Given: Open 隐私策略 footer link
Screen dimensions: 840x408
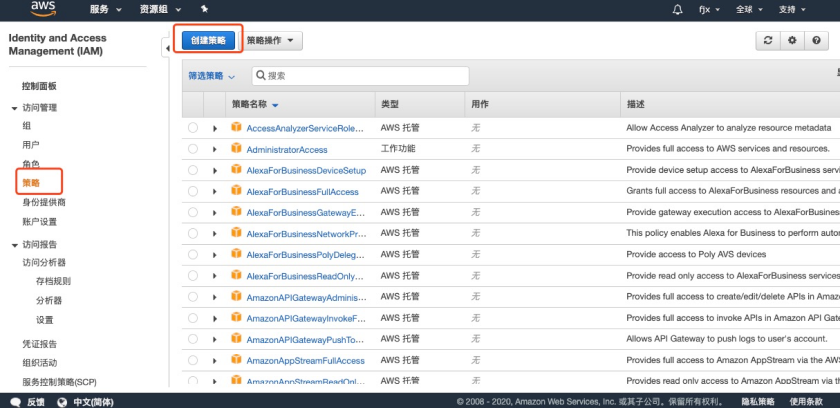Looking at the screenshot, I should [x=758, y=402].
